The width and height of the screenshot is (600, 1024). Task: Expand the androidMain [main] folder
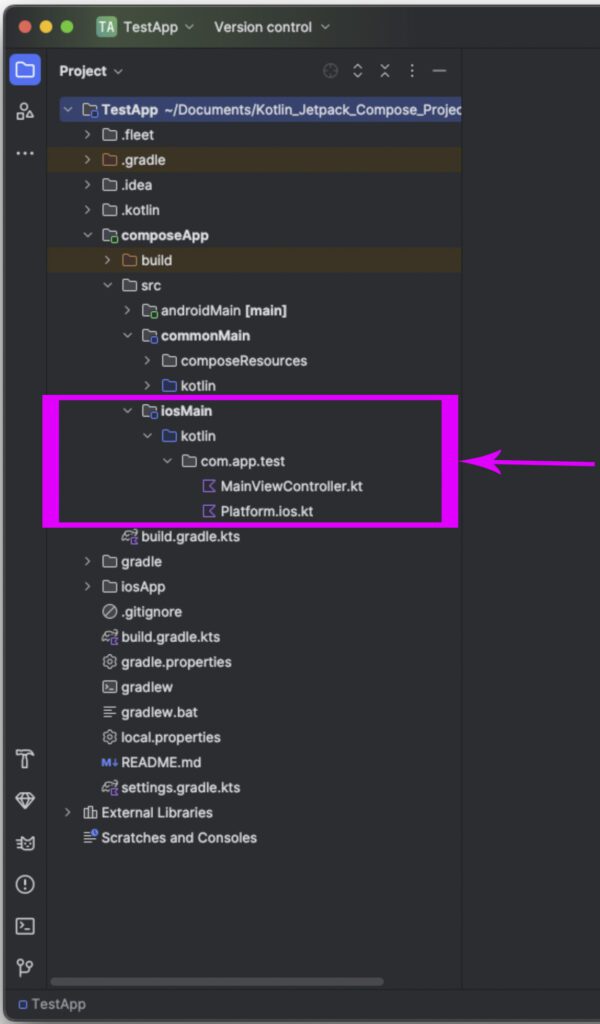[127, 310]
